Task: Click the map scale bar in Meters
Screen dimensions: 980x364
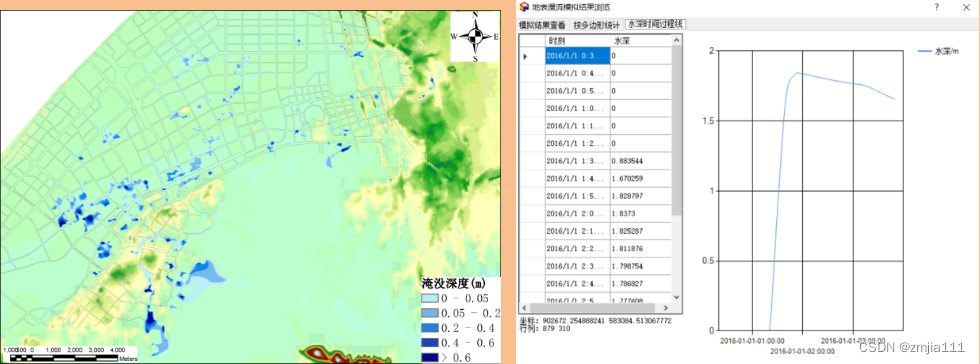Action: [x=70, y=354]
